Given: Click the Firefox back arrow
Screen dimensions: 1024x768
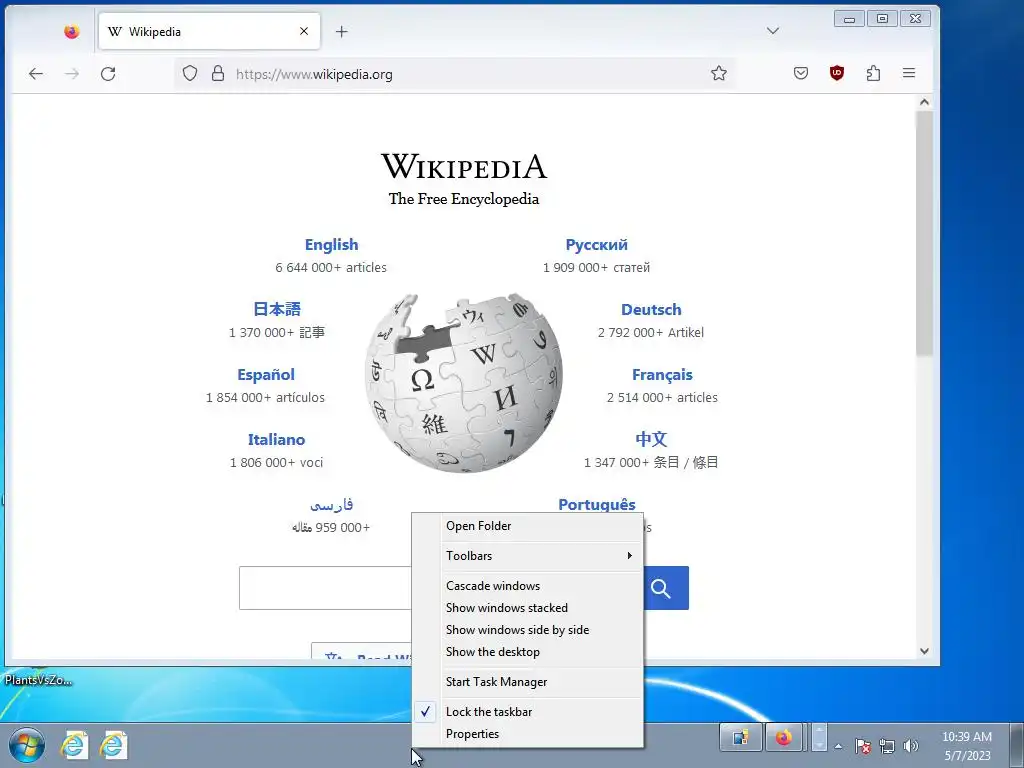Looking at the screenshot, I should (36, 74).
